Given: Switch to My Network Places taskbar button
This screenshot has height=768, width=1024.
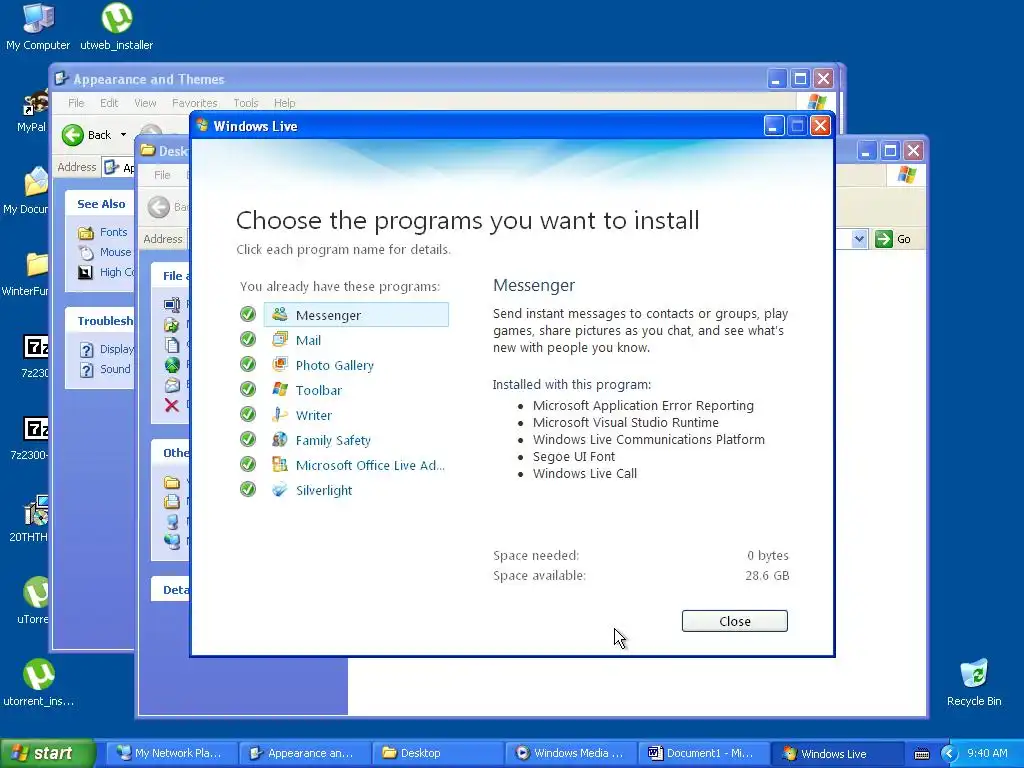Looking at the screenshot, I should click(x=171, y=753).
